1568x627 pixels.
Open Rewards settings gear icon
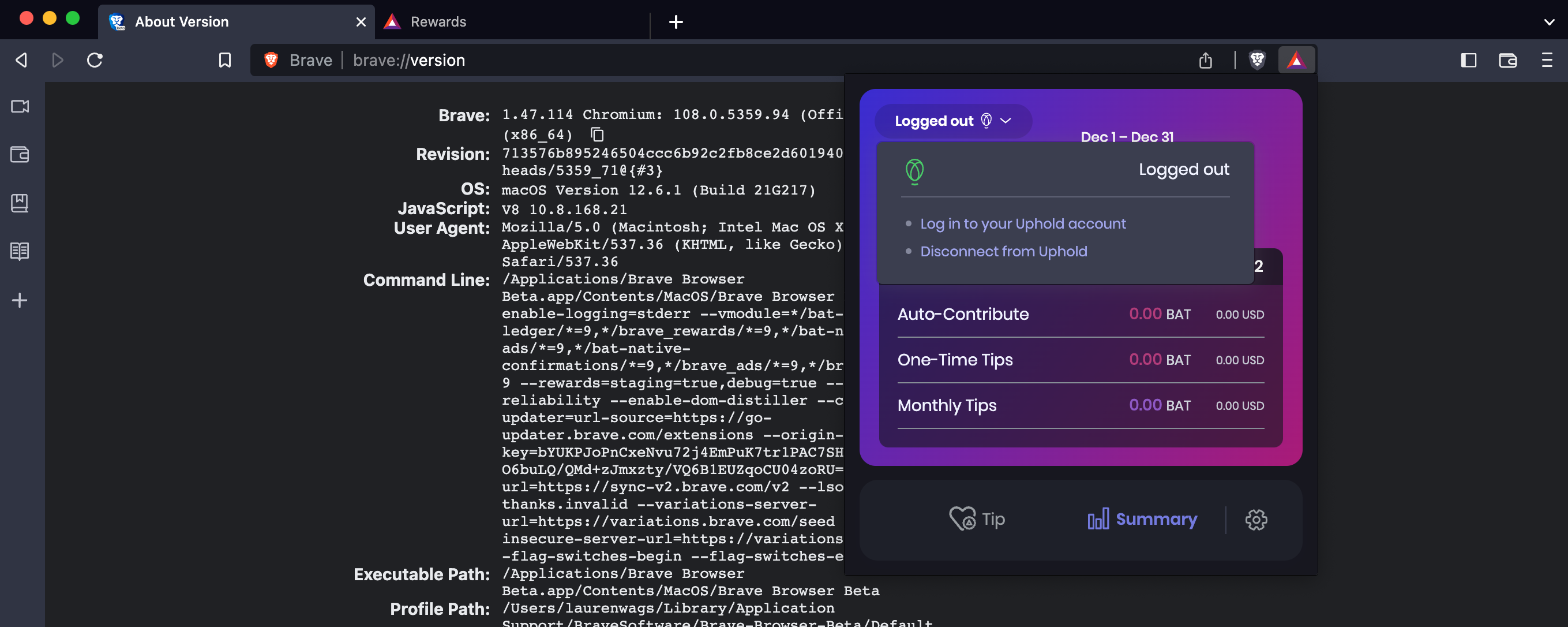click(x=1256, y=519)
